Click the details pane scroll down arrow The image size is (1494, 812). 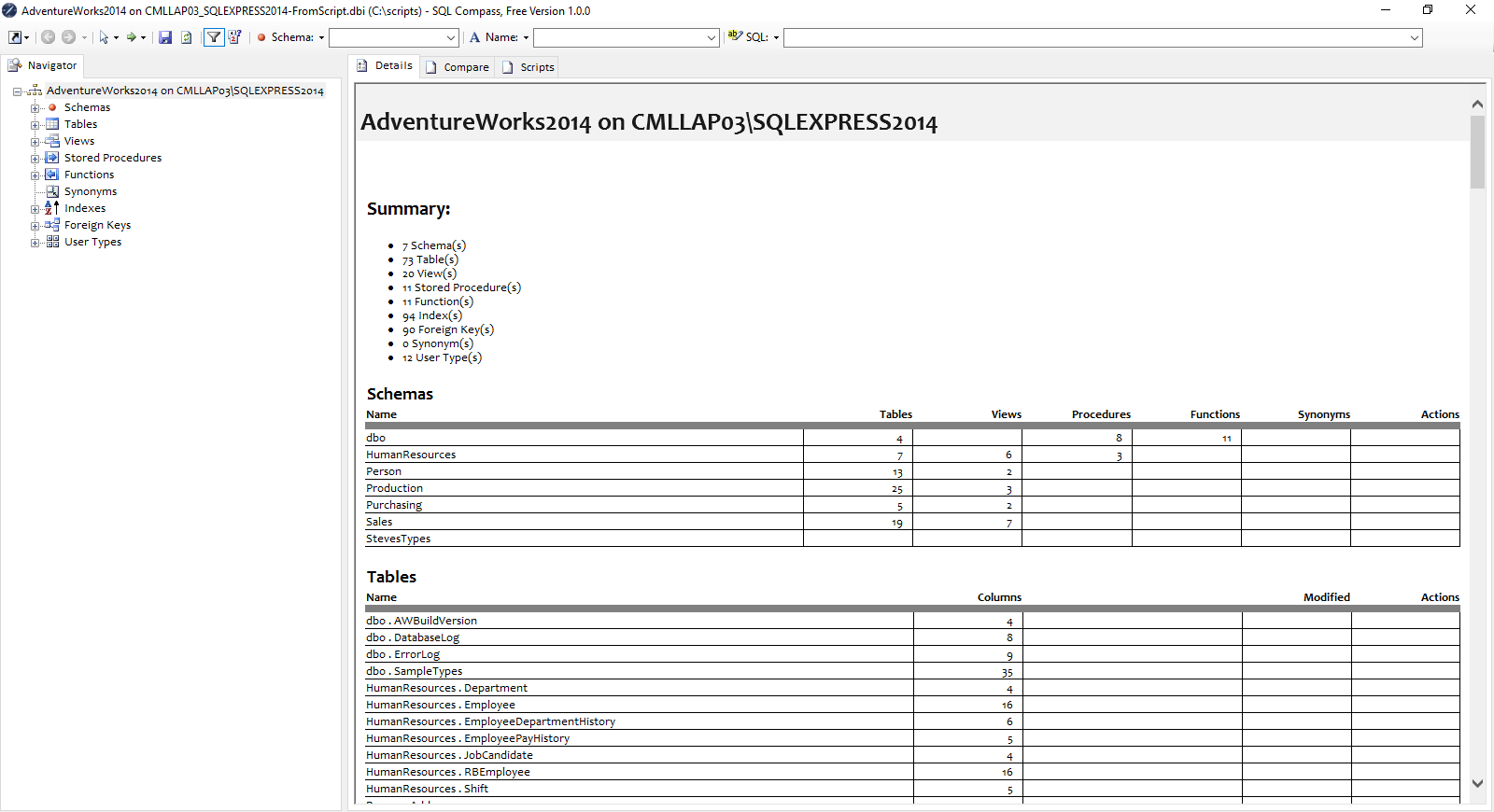1477,784
